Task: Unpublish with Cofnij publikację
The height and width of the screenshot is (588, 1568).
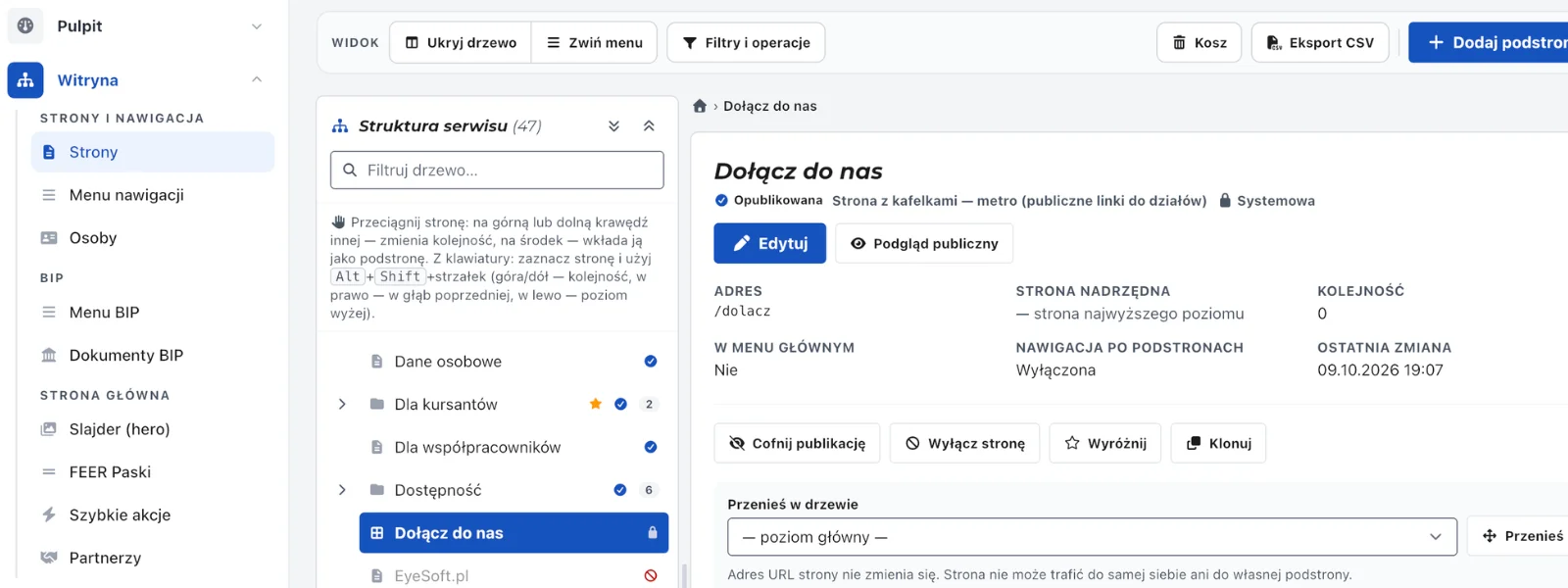Action: pyautogui.click(x=797, y=443)
